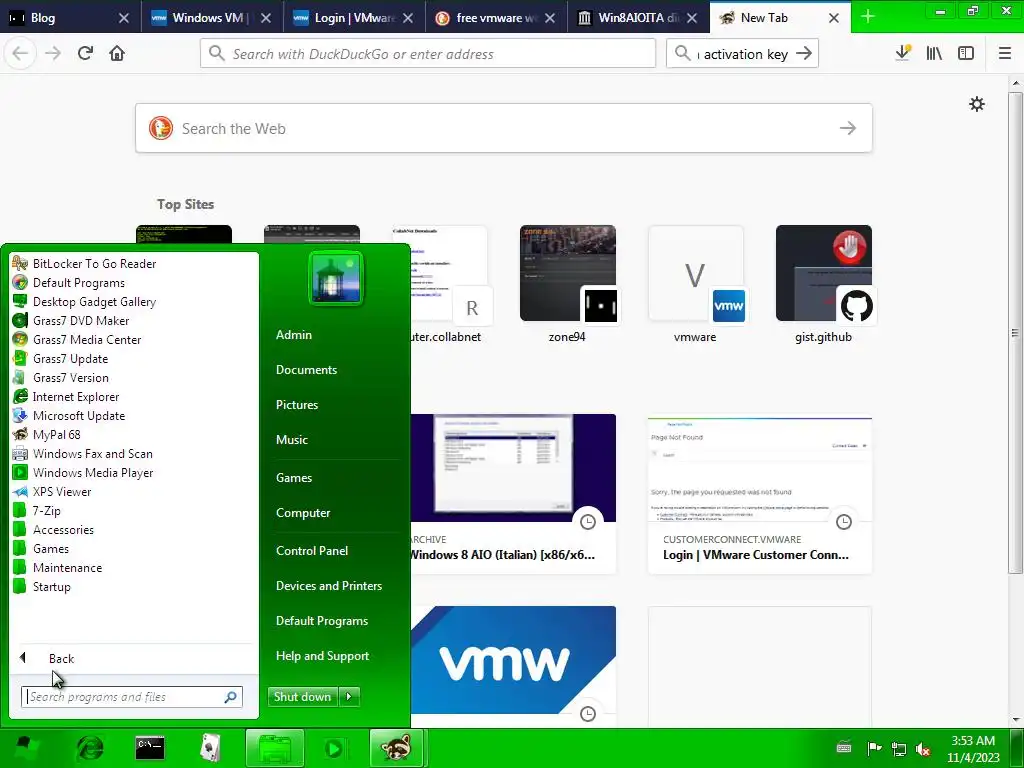This screenshot has height=768, width=1024.
Task: Launch Grass7 DVD Maker
Action: click(71, 320)
